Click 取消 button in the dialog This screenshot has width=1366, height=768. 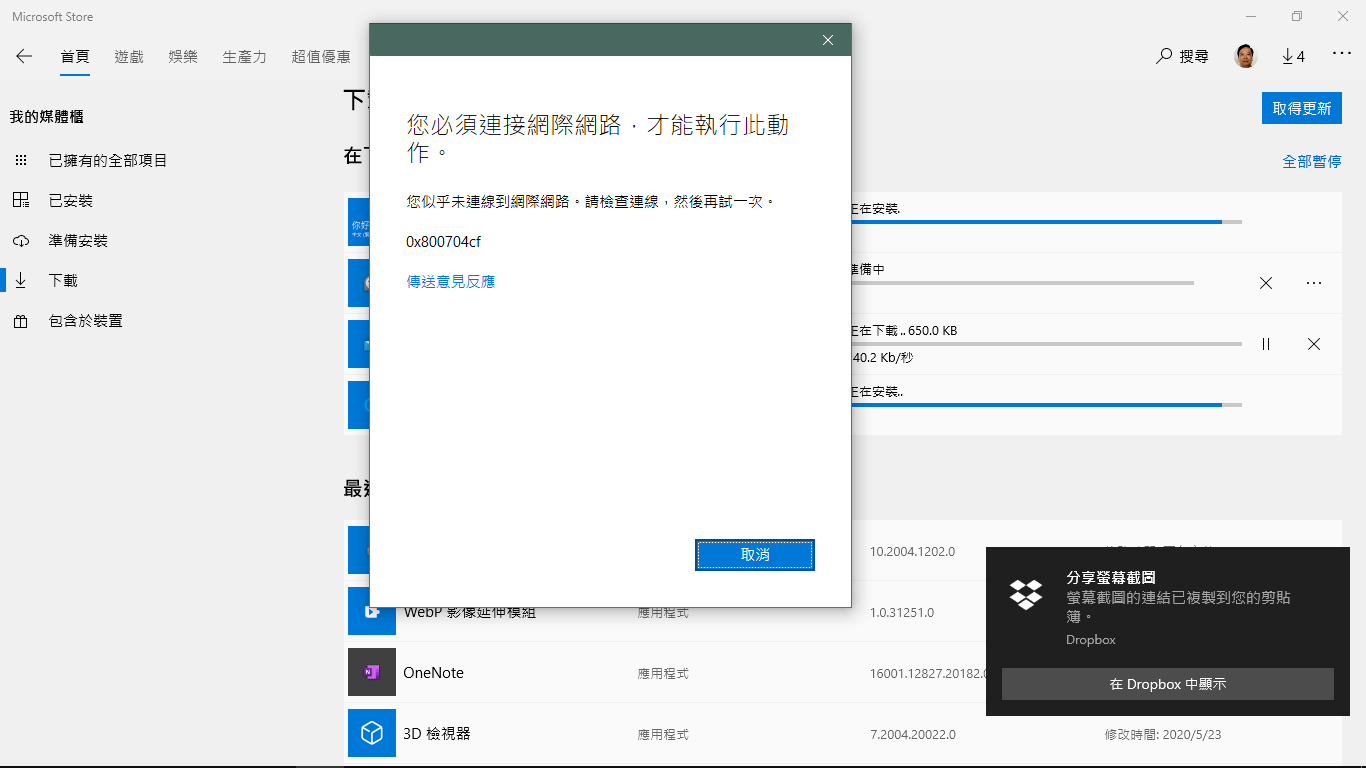(x=755, y=555)
